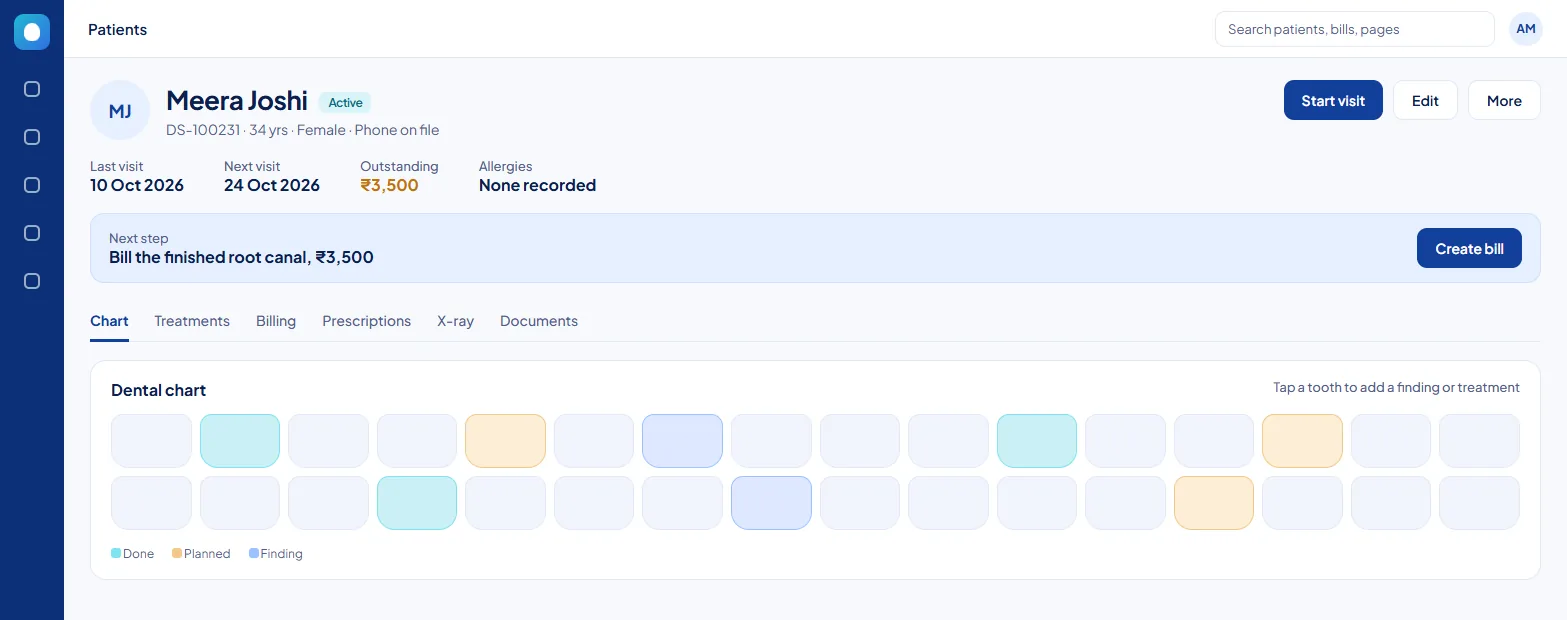1567x620 pixels.
Task: Click the DS-100231 patient details line
Action: click(x=302, y=130)
